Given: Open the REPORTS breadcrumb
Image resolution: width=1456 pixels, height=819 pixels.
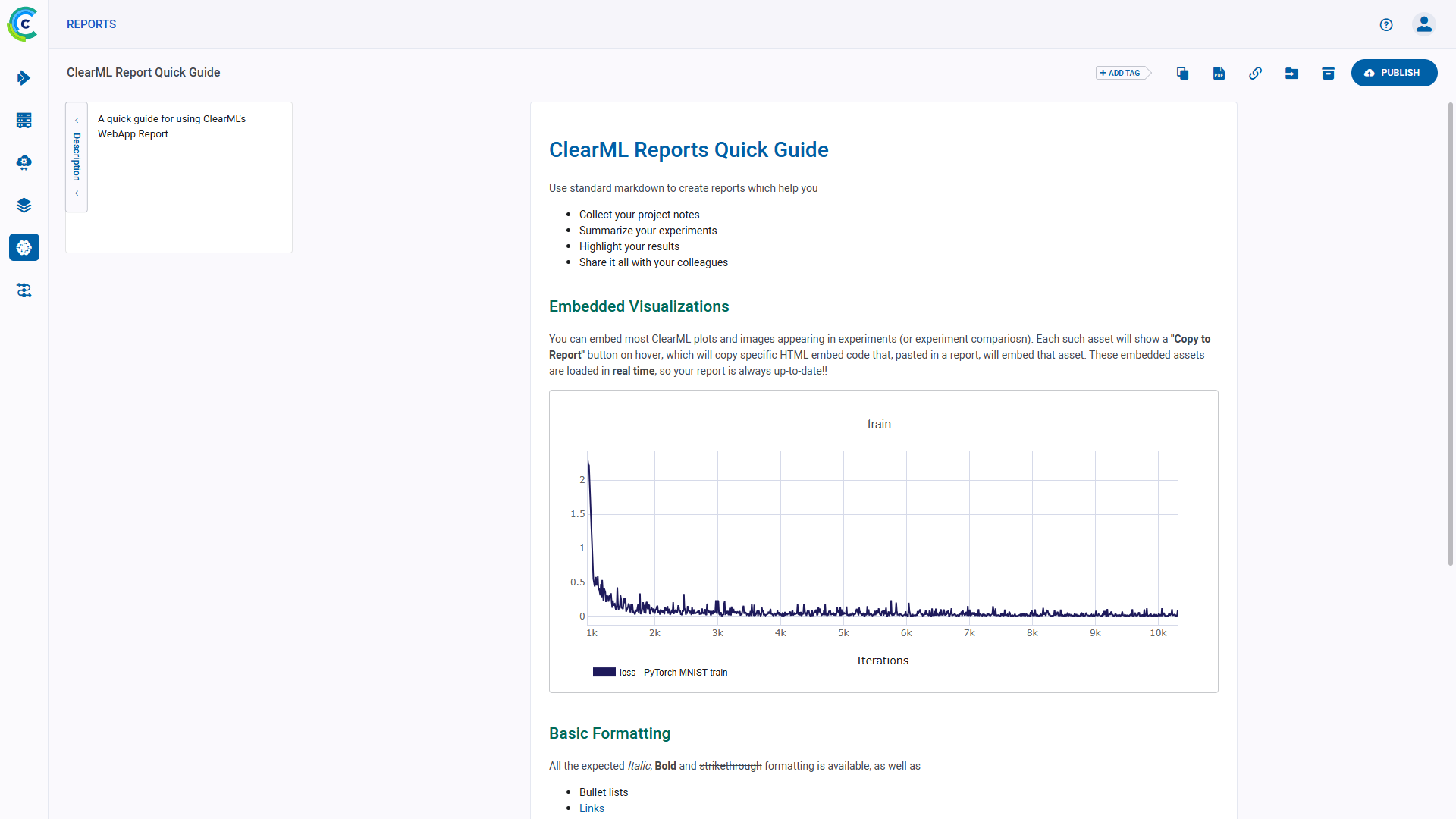Looking at the screenshot, I should click(91, 24).
